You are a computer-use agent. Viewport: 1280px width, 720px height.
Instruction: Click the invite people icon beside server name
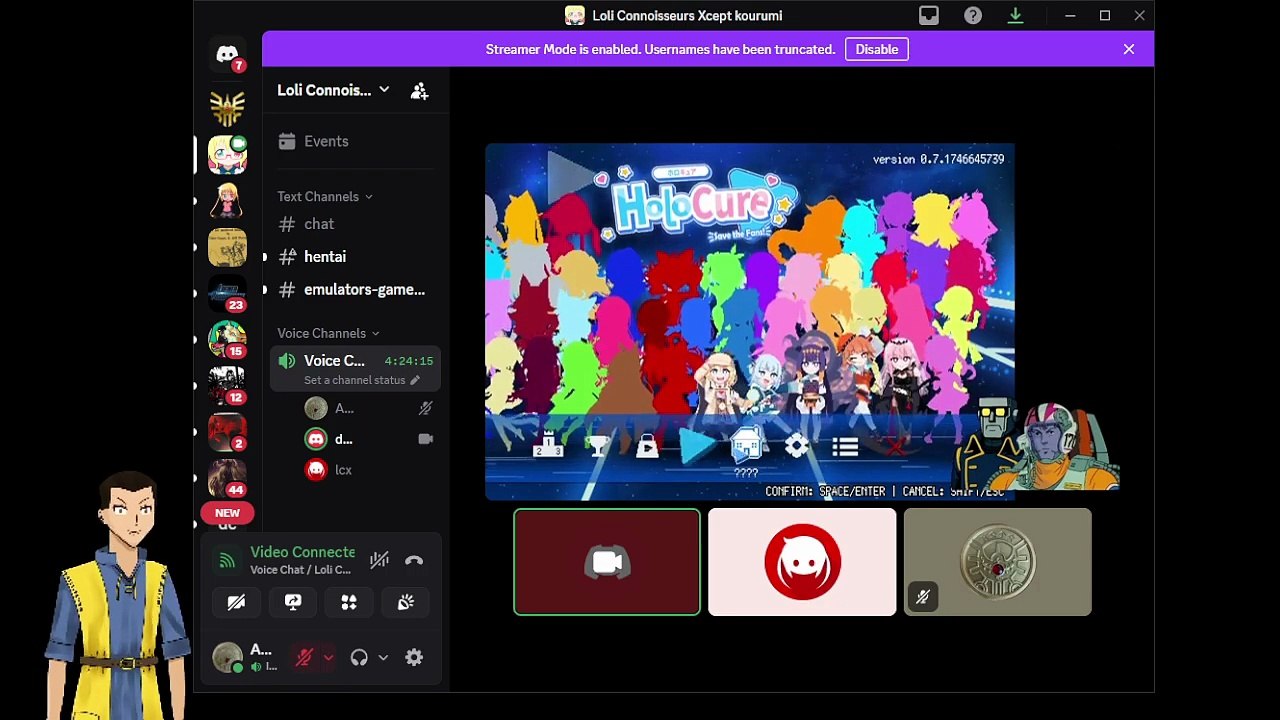tap(420, 91)
